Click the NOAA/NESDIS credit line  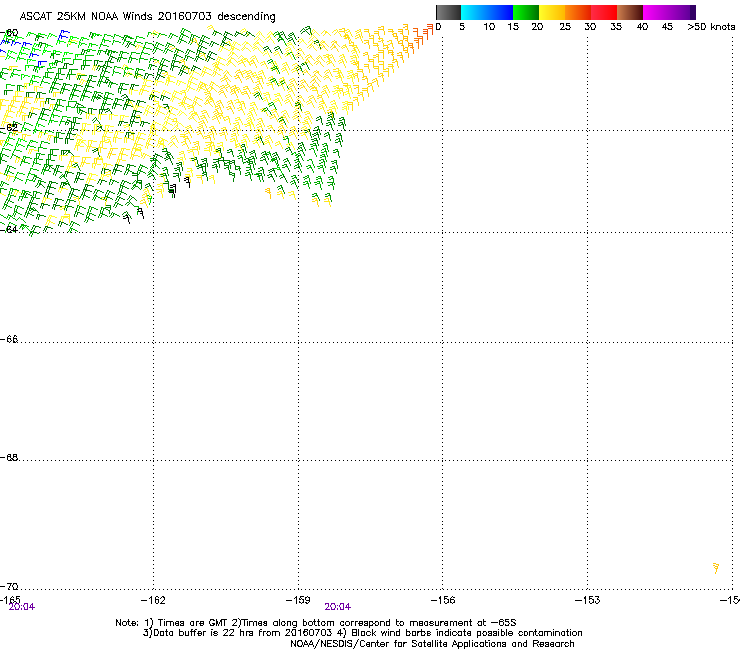[x=432, y=644]
